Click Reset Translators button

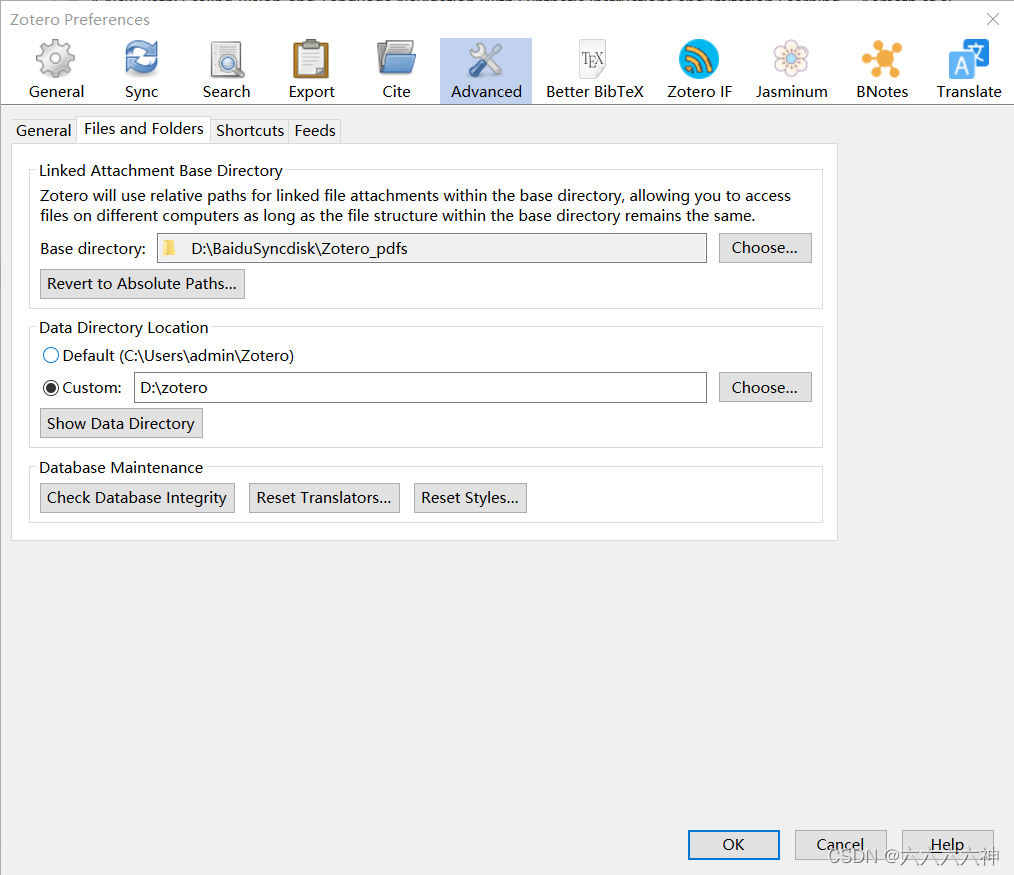pos(324,498)
